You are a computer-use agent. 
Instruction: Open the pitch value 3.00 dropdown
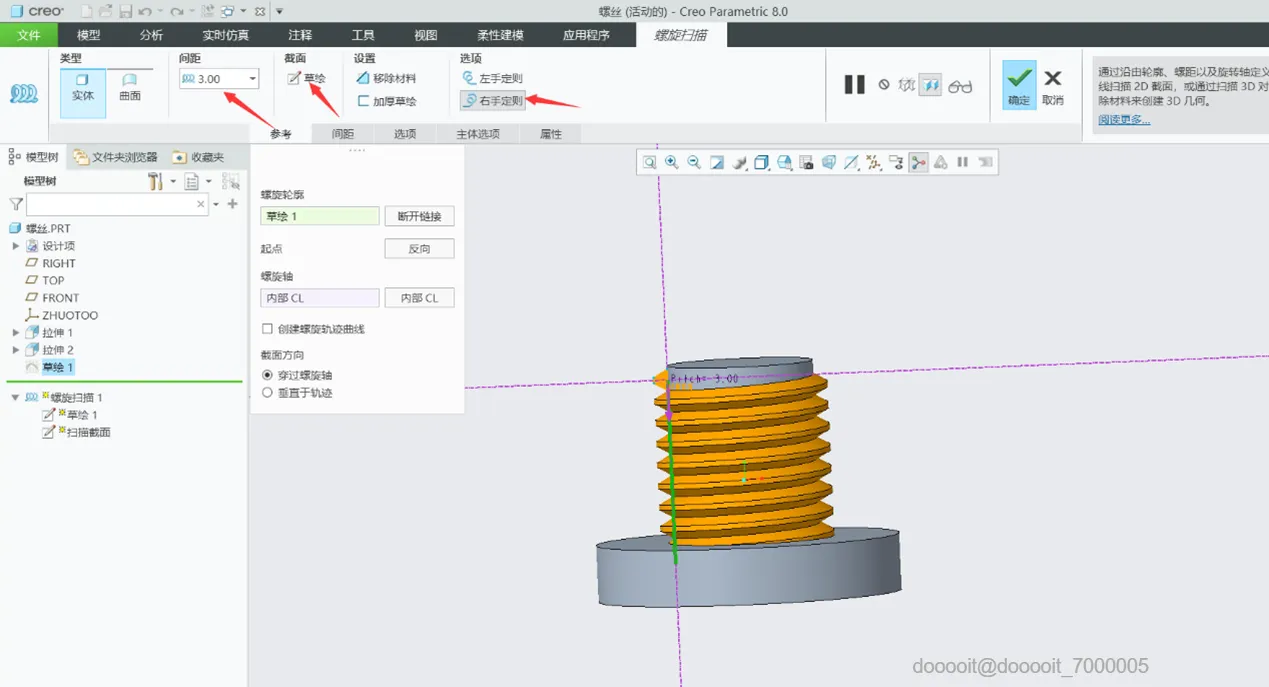[x=252, y=79]
